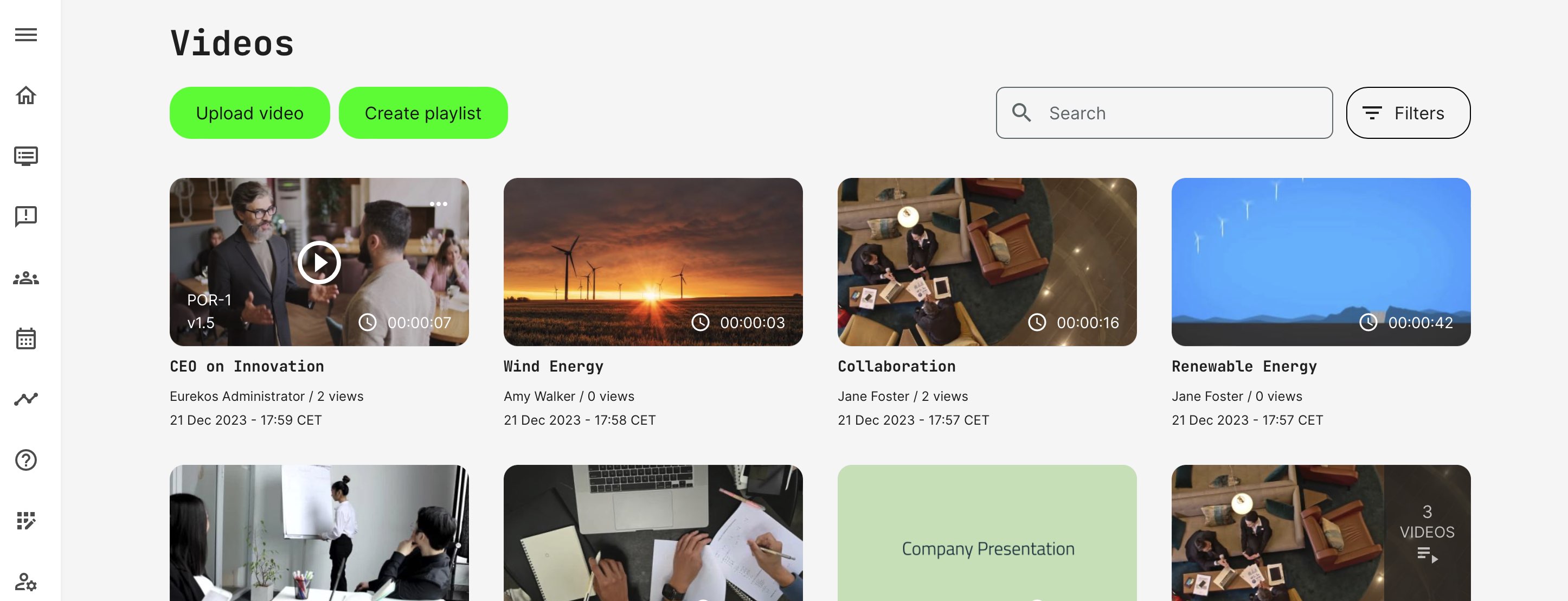Open the user settings icon
Image resolution: width=1568 pixels, height=601 pixels.
26,581
